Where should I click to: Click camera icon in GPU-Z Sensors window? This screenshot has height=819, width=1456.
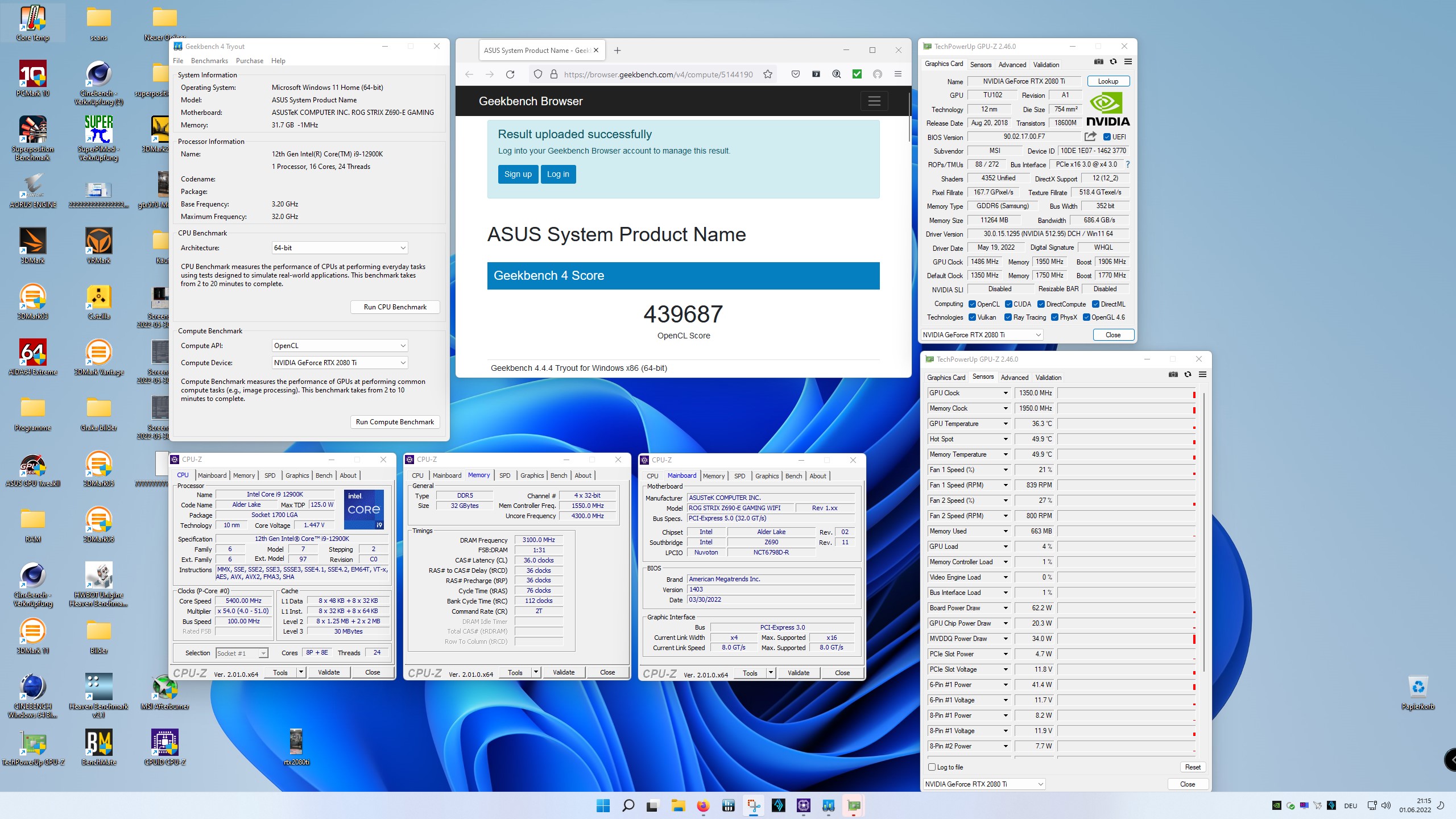click(1173, 375)
